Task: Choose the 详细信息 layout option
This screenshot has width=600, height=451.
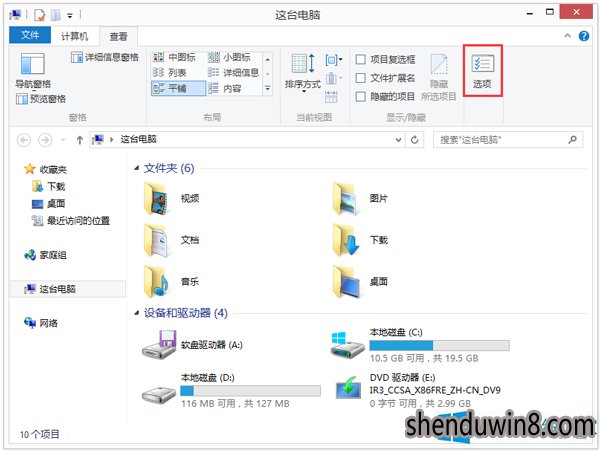Action: pos(233,73)
